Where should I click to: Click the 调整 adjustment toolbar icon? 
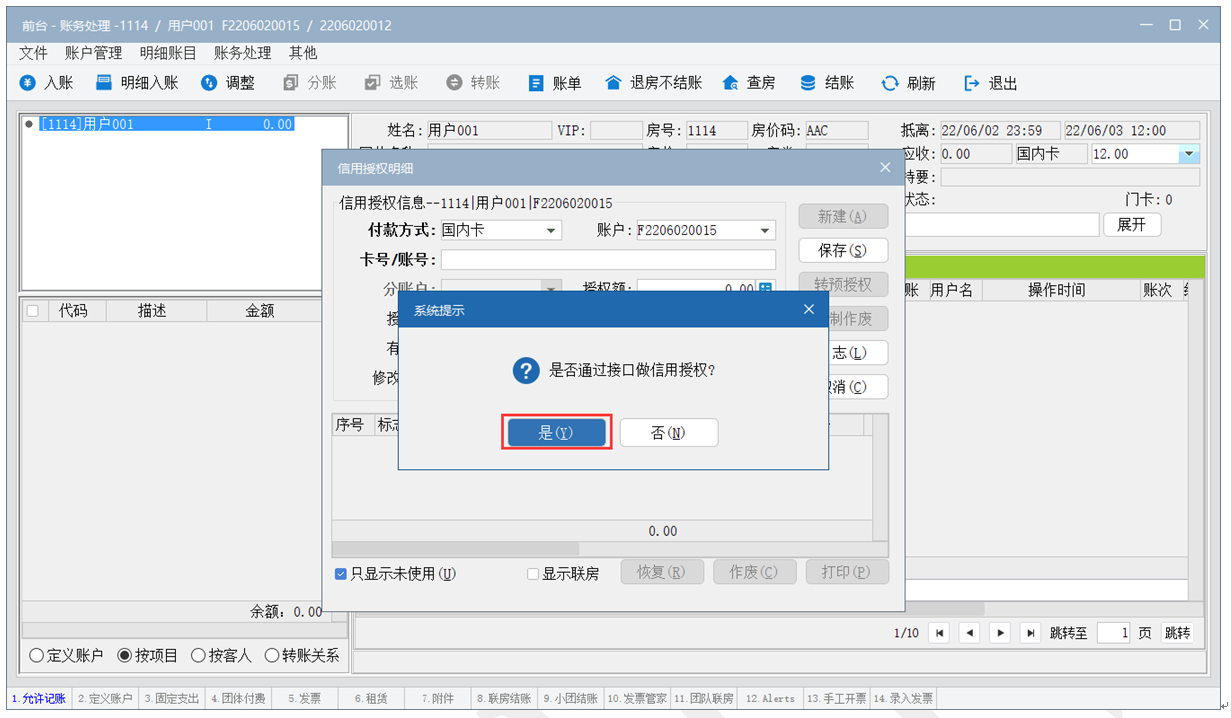point(209,84)
